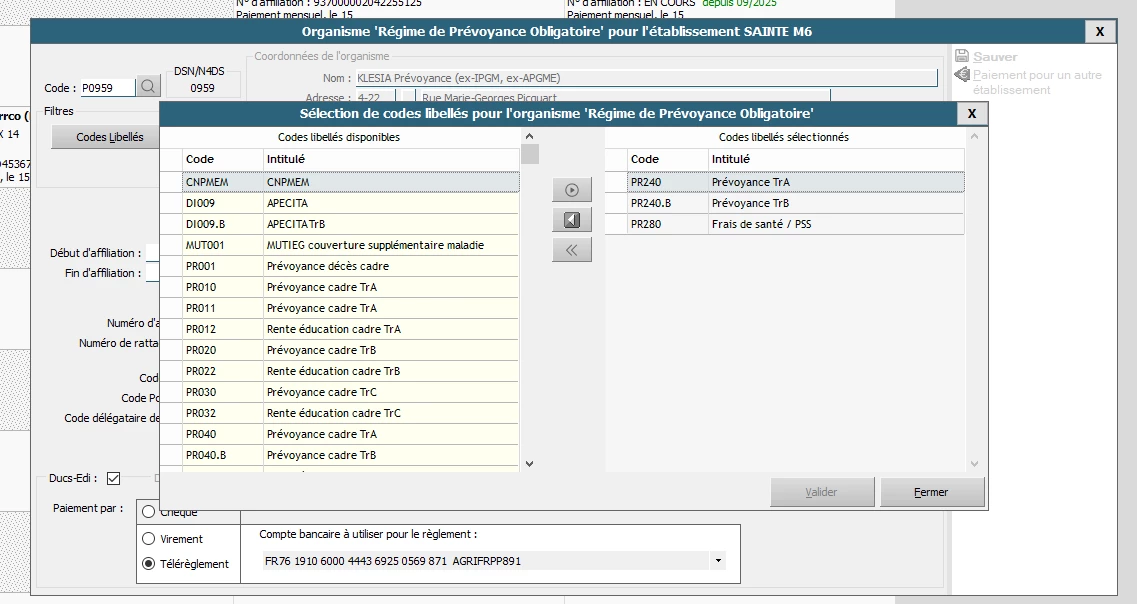Click the DSN/N4DS field 0959
1137x604 pixels.
click(x=202, y=88)
